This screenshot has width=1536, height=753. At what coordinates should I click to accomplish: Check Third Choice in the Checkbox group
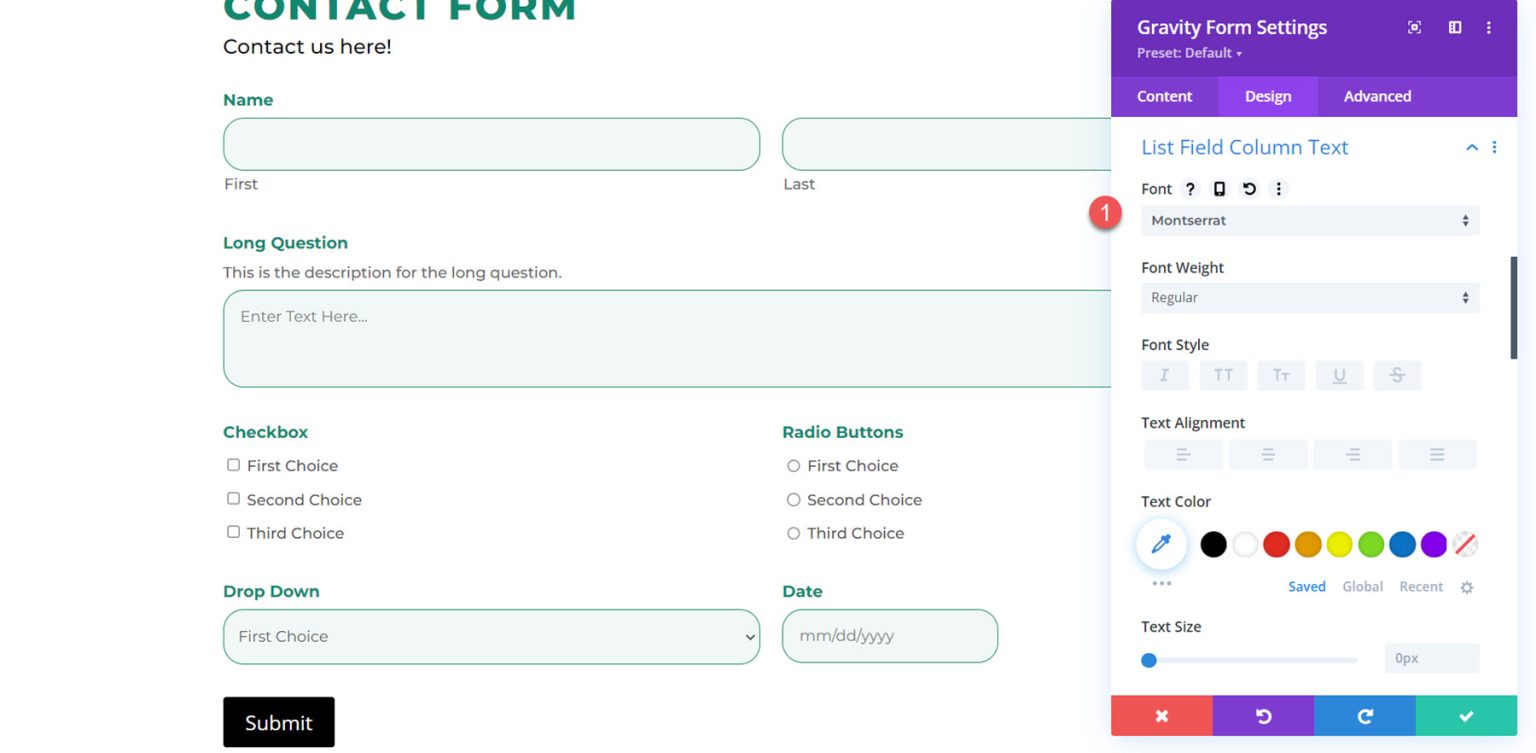233,531
